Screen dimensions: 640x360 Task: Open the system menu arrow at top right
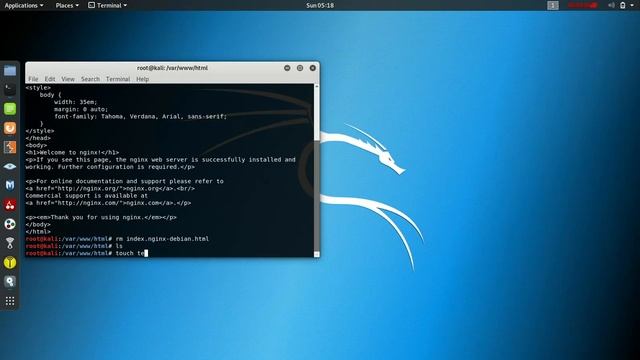point(633,5)
